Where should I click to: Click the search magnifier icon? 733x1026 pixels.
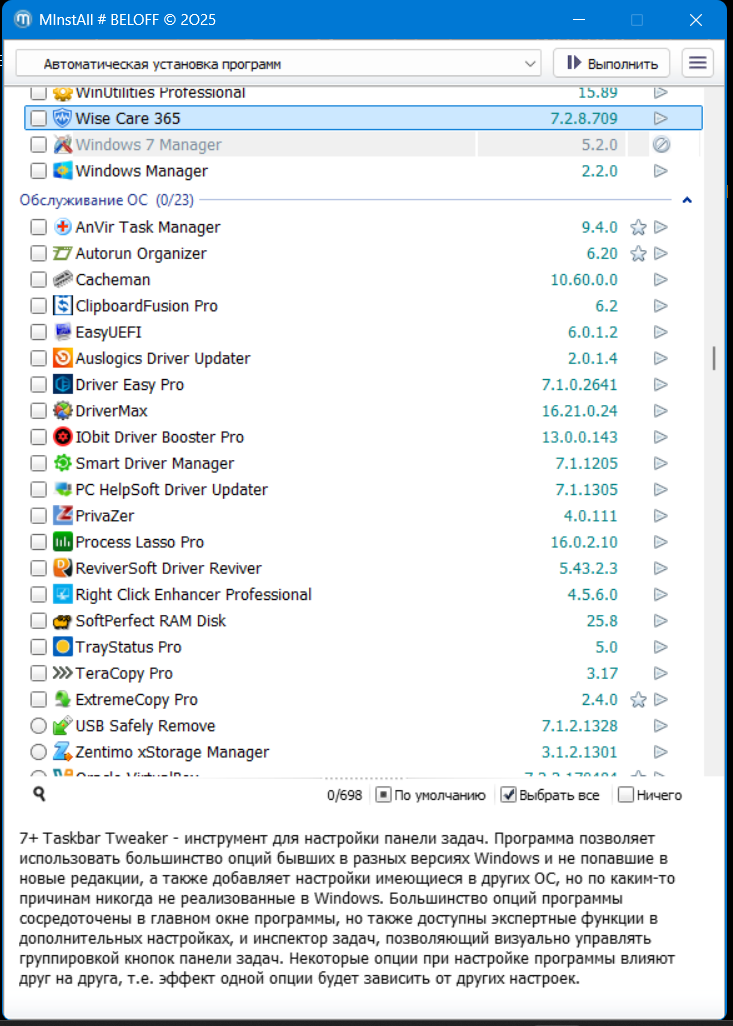pyautogui.click(x=39, y=794)
